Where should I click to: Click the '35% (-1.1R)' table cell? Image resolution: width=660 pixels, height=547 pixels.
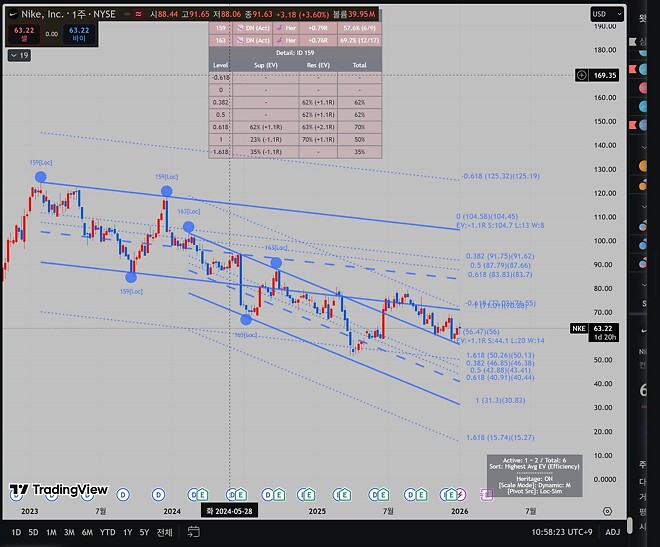[266, 152]
